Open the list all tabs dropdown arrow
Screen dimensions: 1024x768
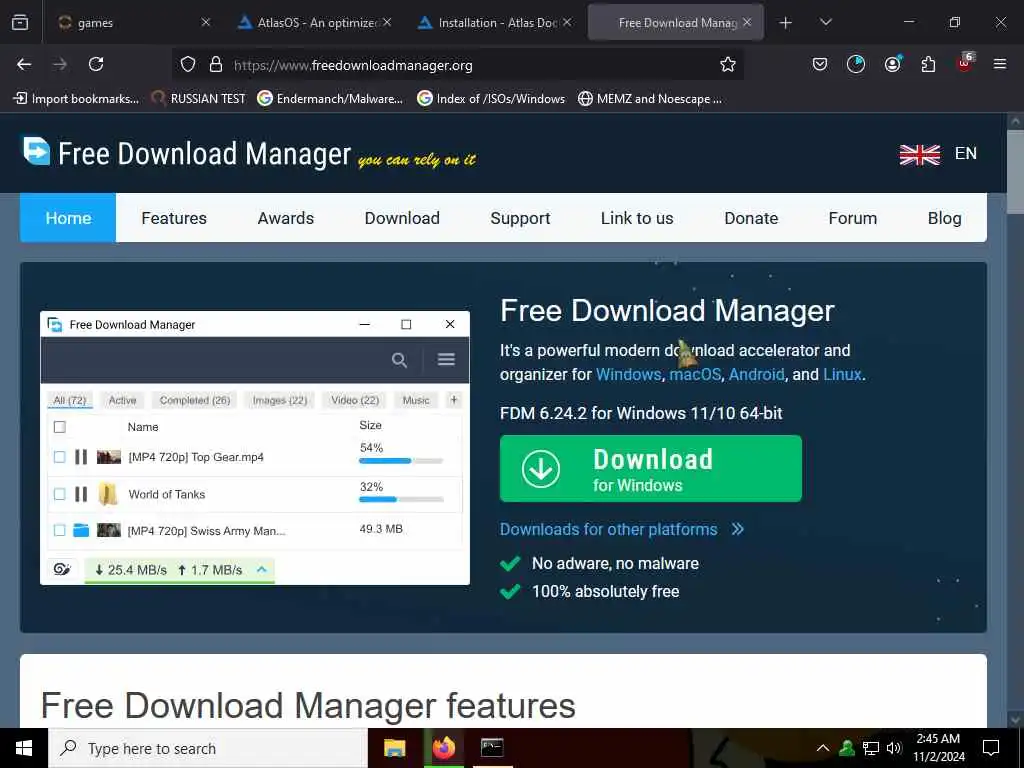825,23
